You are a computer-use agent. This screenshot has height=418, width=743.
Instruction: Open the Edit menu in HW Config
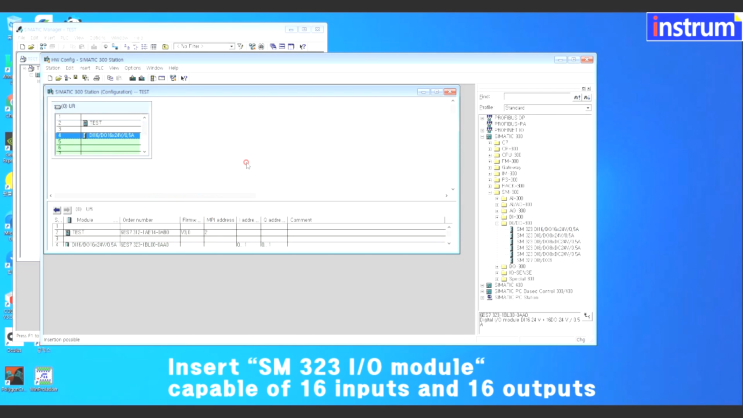click(70, 68)
